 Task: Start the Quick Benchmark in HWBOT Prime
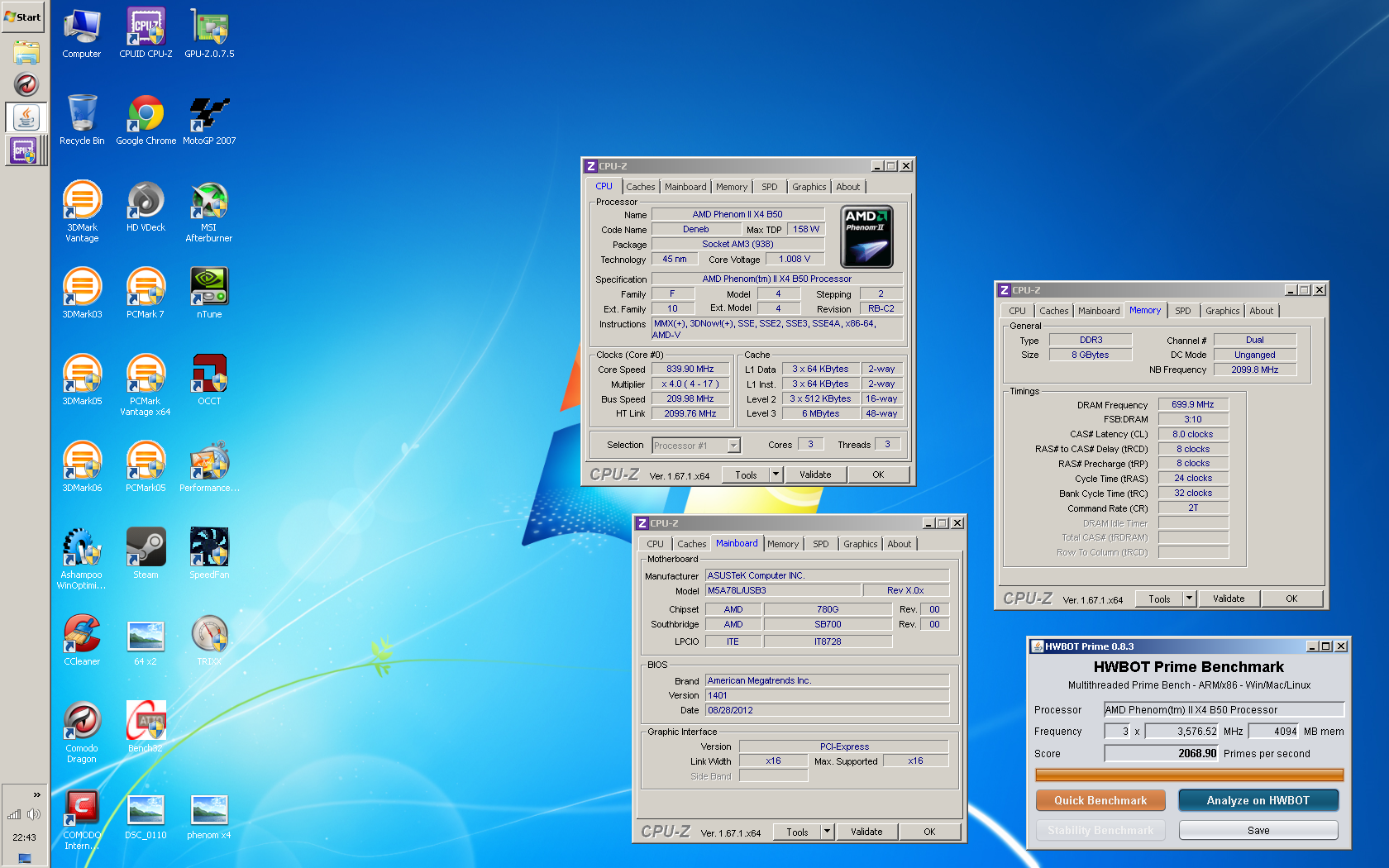(1100, 800)
